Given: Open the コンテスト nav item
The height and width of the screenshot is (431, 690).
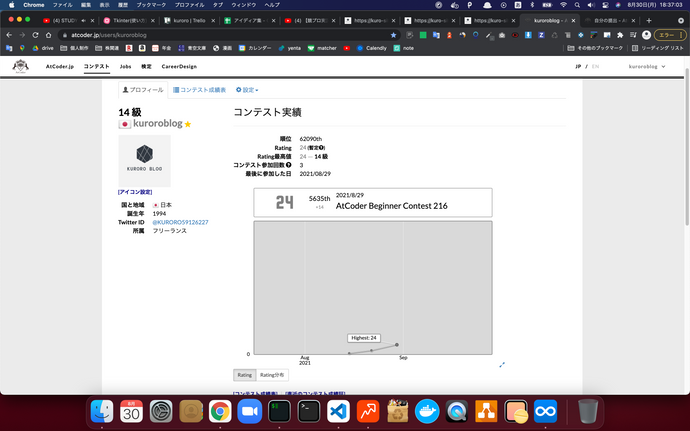Looking at the screenshot, I should (x=96, y=66).
